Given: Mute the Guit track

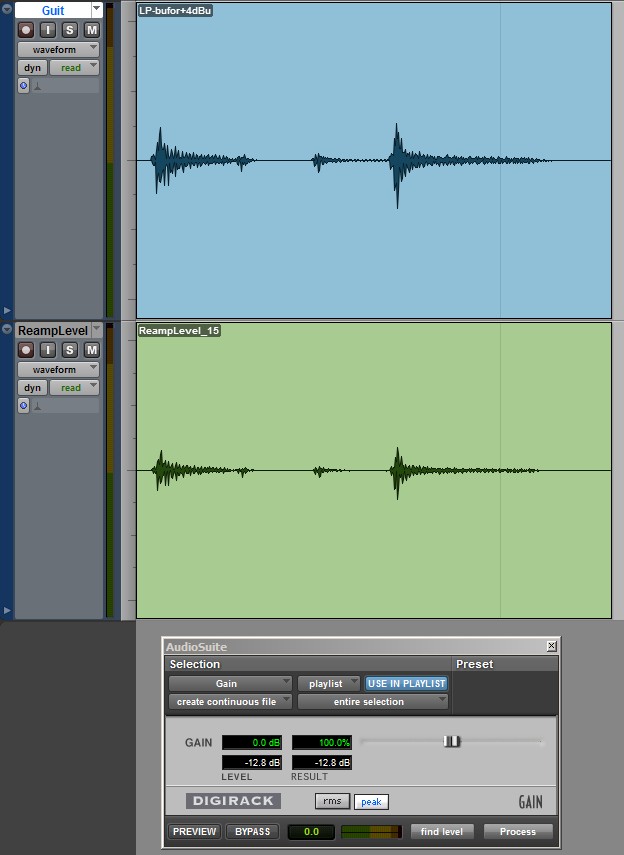Looking at the screenshot, I should click(x=92, y=30).
